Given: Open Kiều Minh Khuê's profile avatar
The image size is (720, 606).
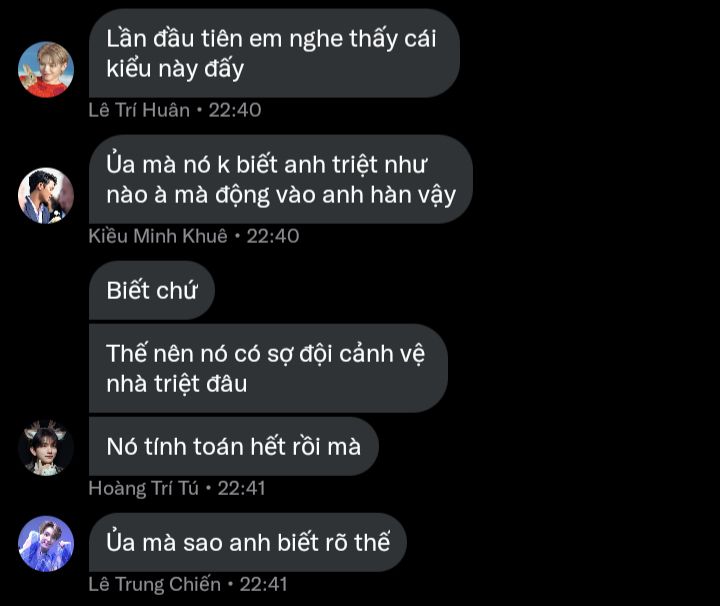Looking at the screenshot, I should (x=46, y=196).
